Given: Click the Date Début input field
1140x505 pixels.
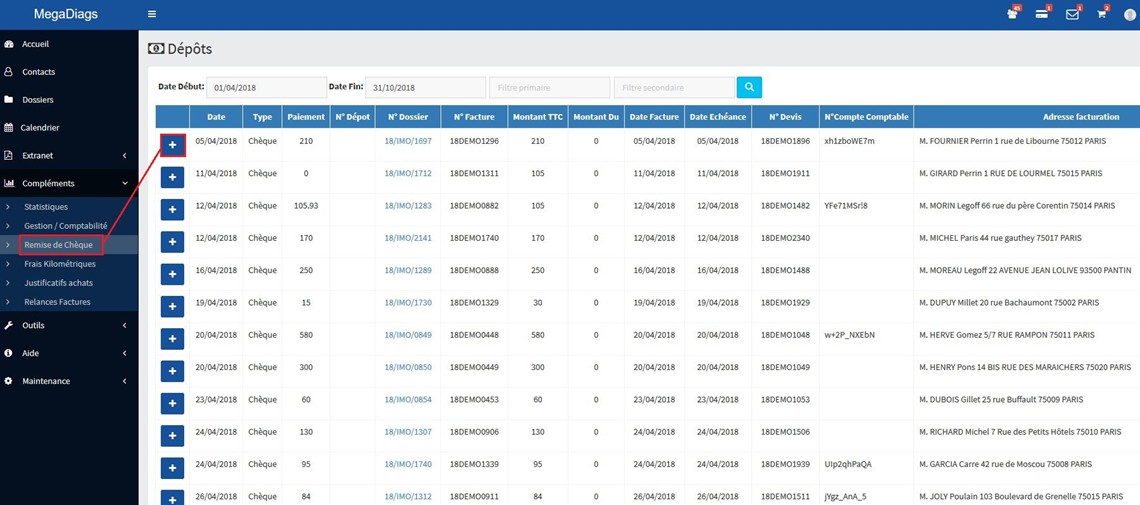Looking at the screenshot, I should (267, 87).
